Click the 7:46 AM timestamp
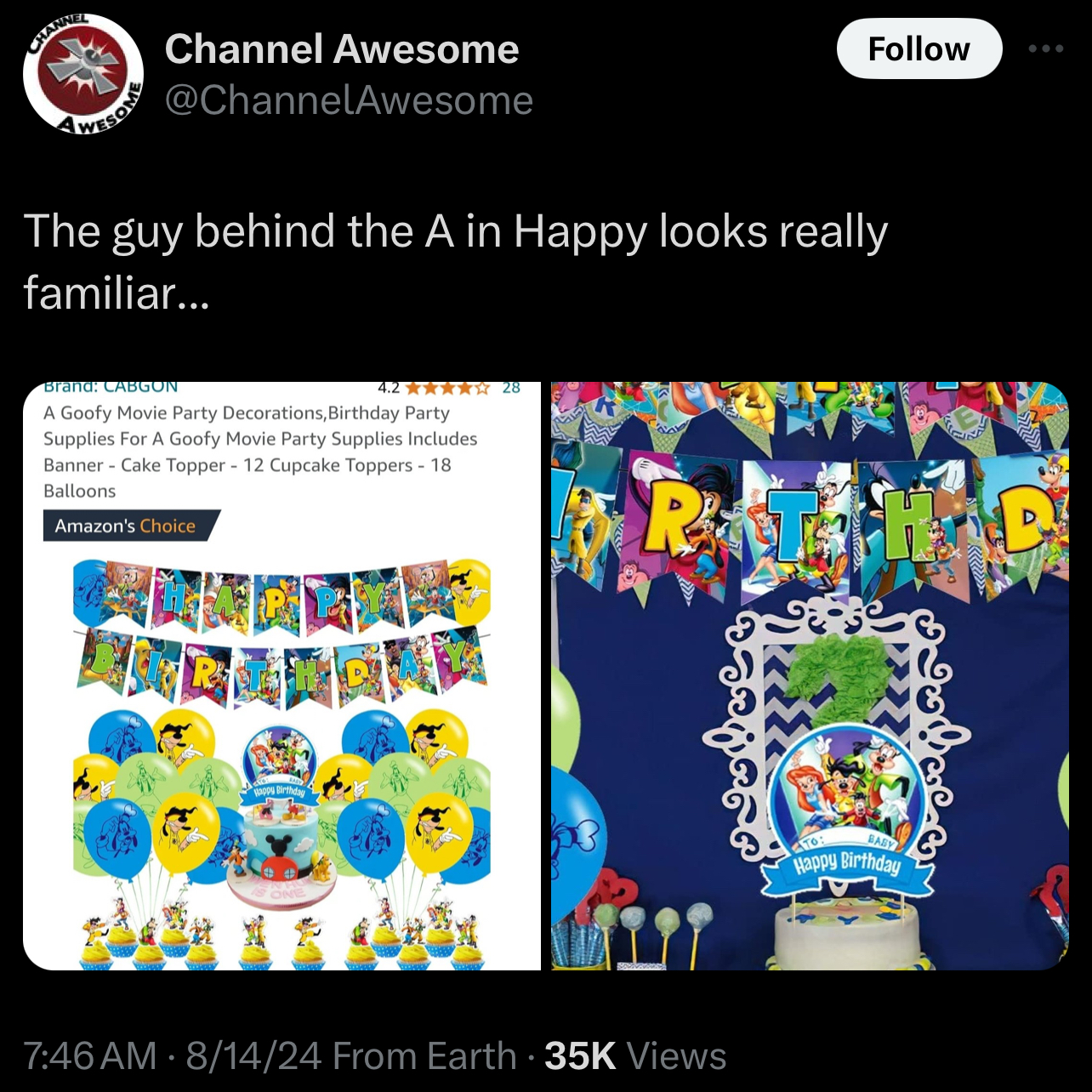 (90, 1055)
